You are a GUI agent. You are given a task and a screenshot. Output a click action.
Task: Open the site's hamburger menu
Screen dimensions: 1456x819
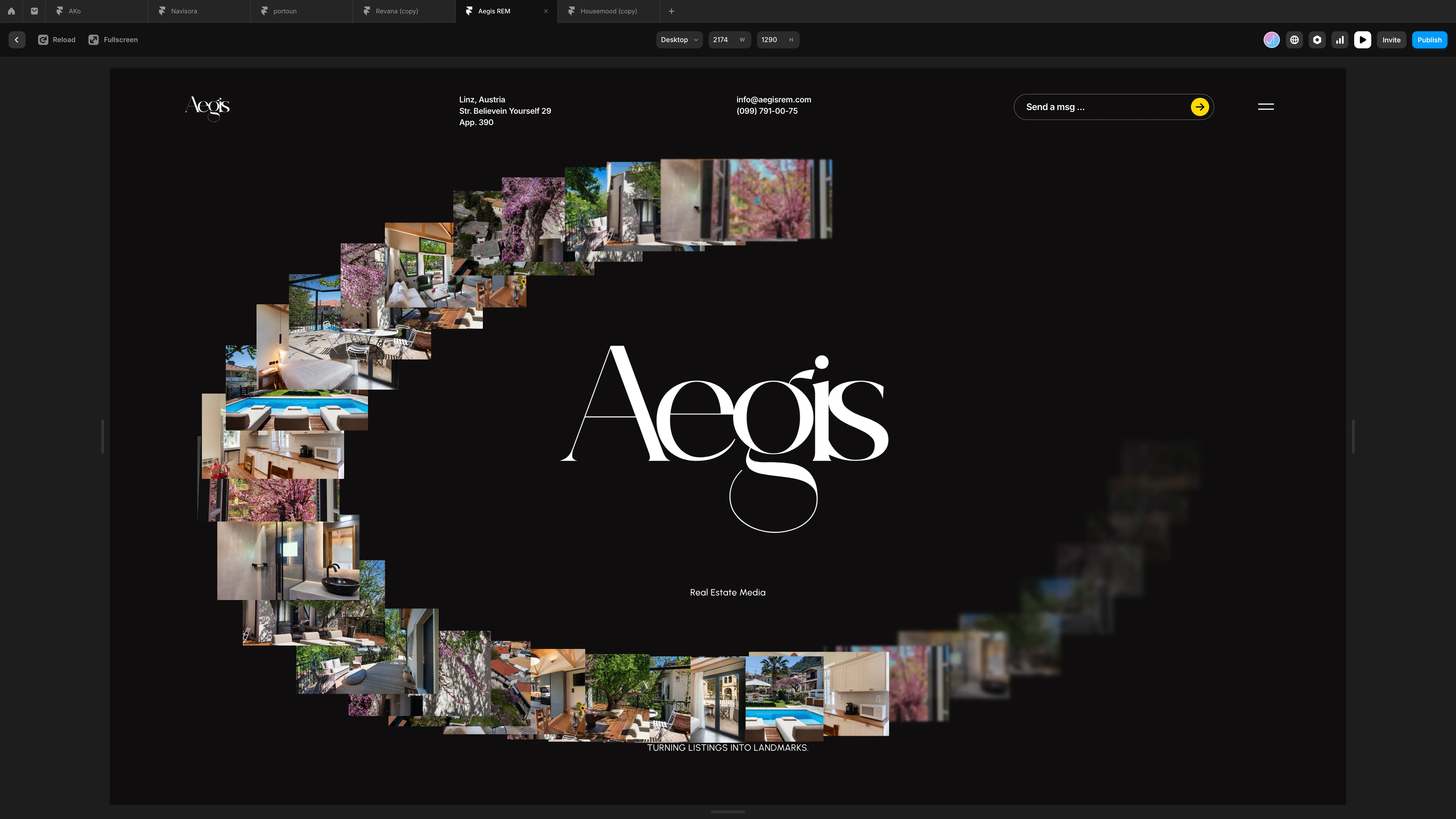[x=1265, y=107]
